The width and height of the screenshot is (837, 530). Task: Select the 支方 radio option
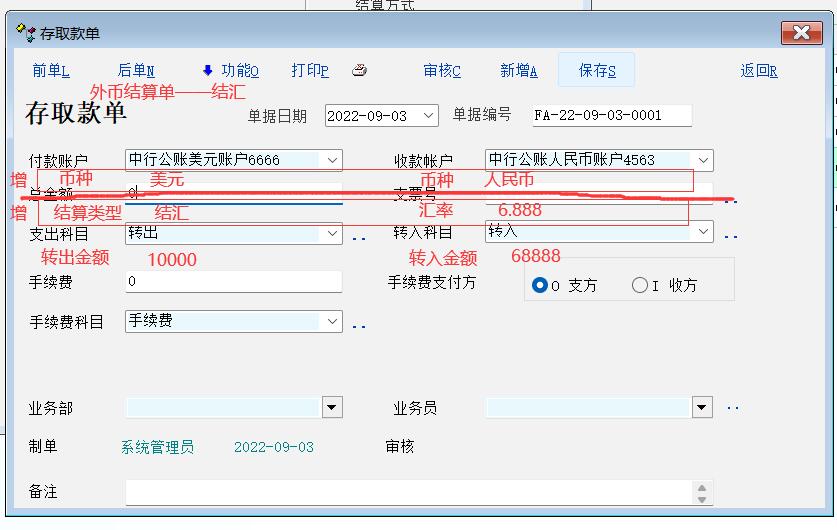coord(540,285)
